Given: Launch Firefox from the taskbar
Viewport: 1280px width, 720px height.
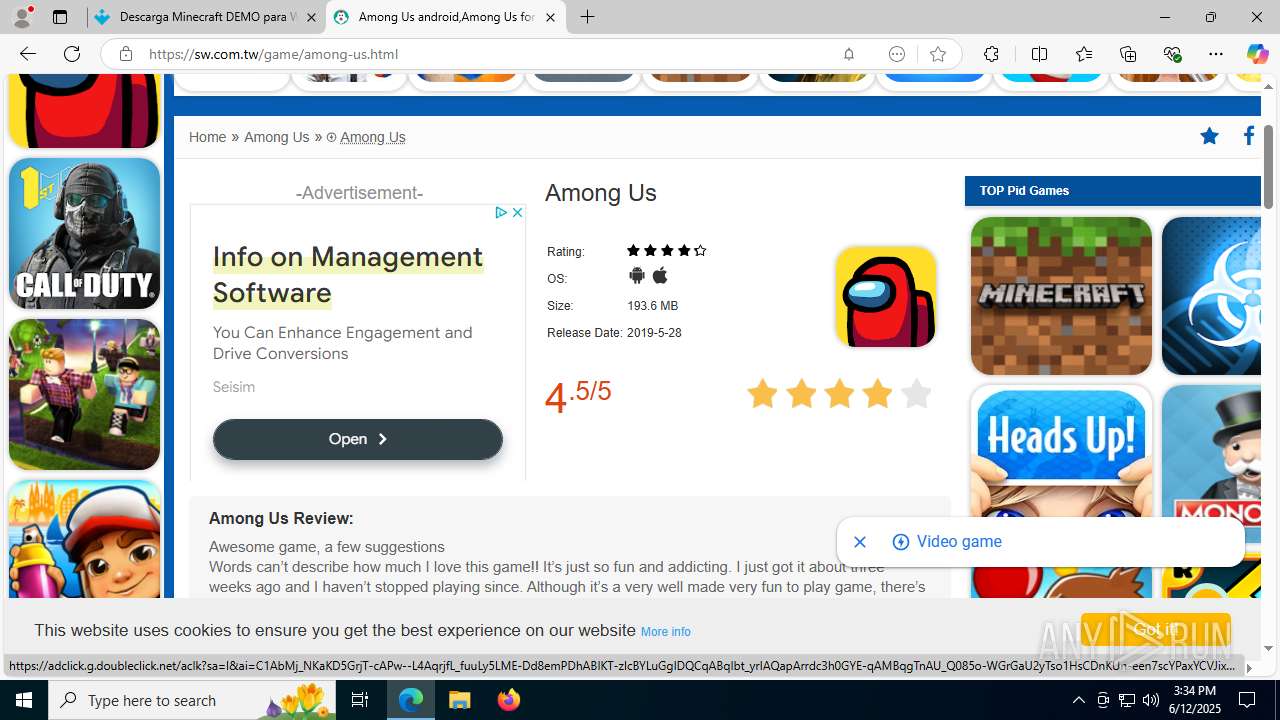Looking at the screenshot, I should pyautogui.click(x=509, y=700).
